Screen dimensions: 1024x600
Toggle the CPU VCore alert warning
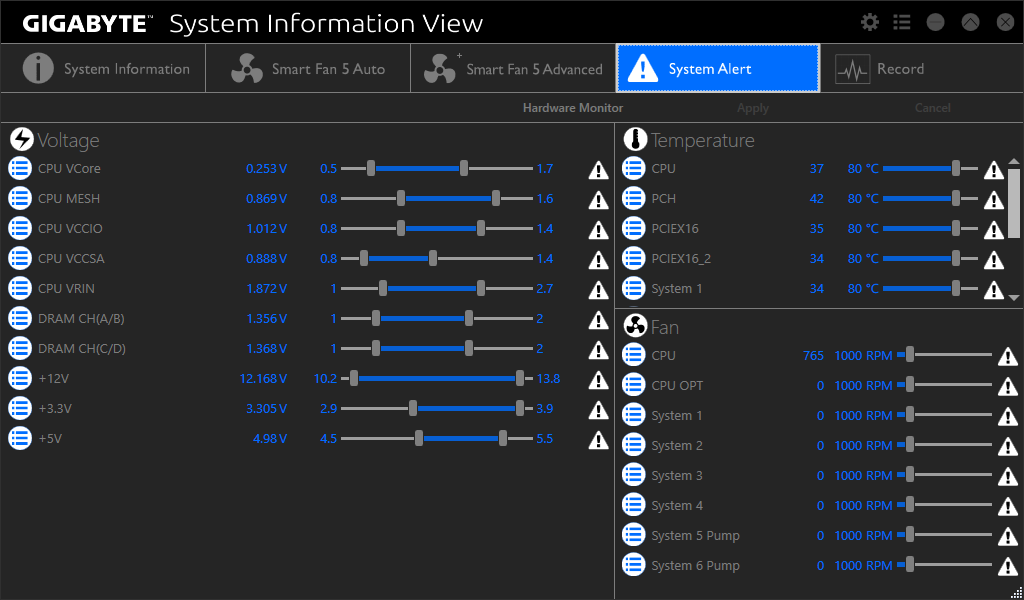598,170
